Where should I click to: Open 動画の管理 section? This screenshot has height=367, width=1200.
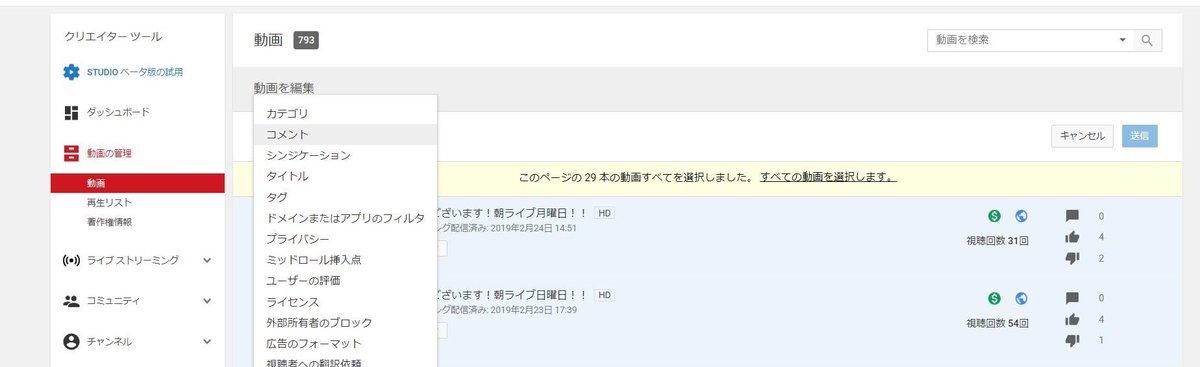click(x=109, y=153)
